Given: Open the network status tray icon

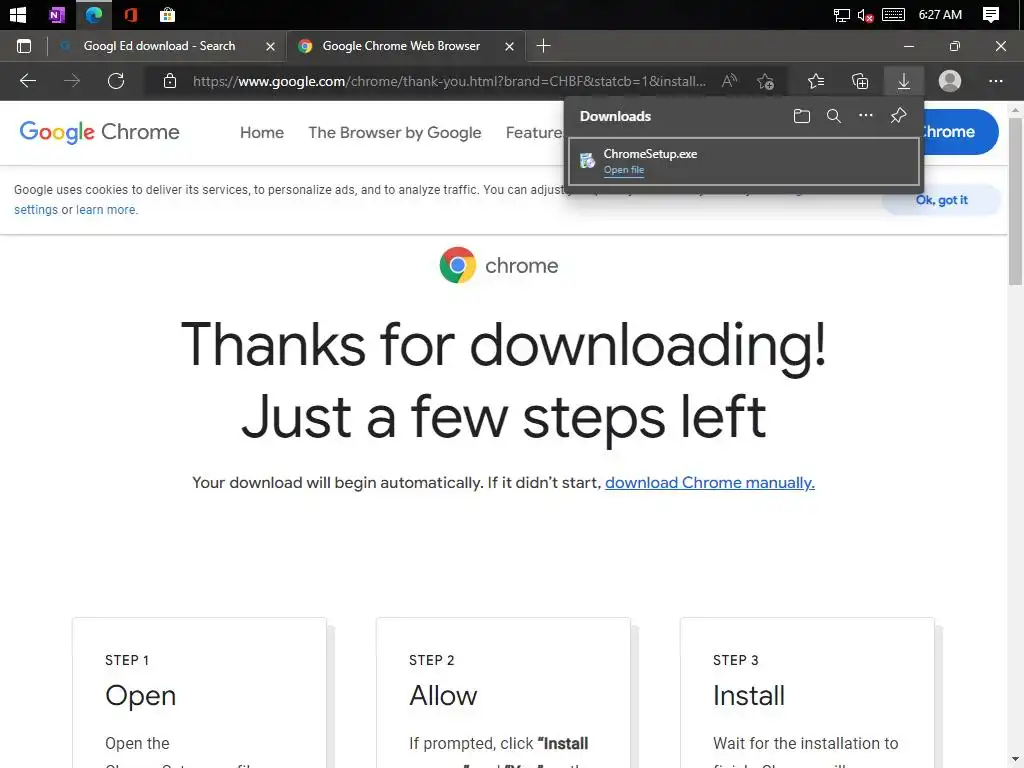Looking at the screenshot, I should (x=842, y=15).
